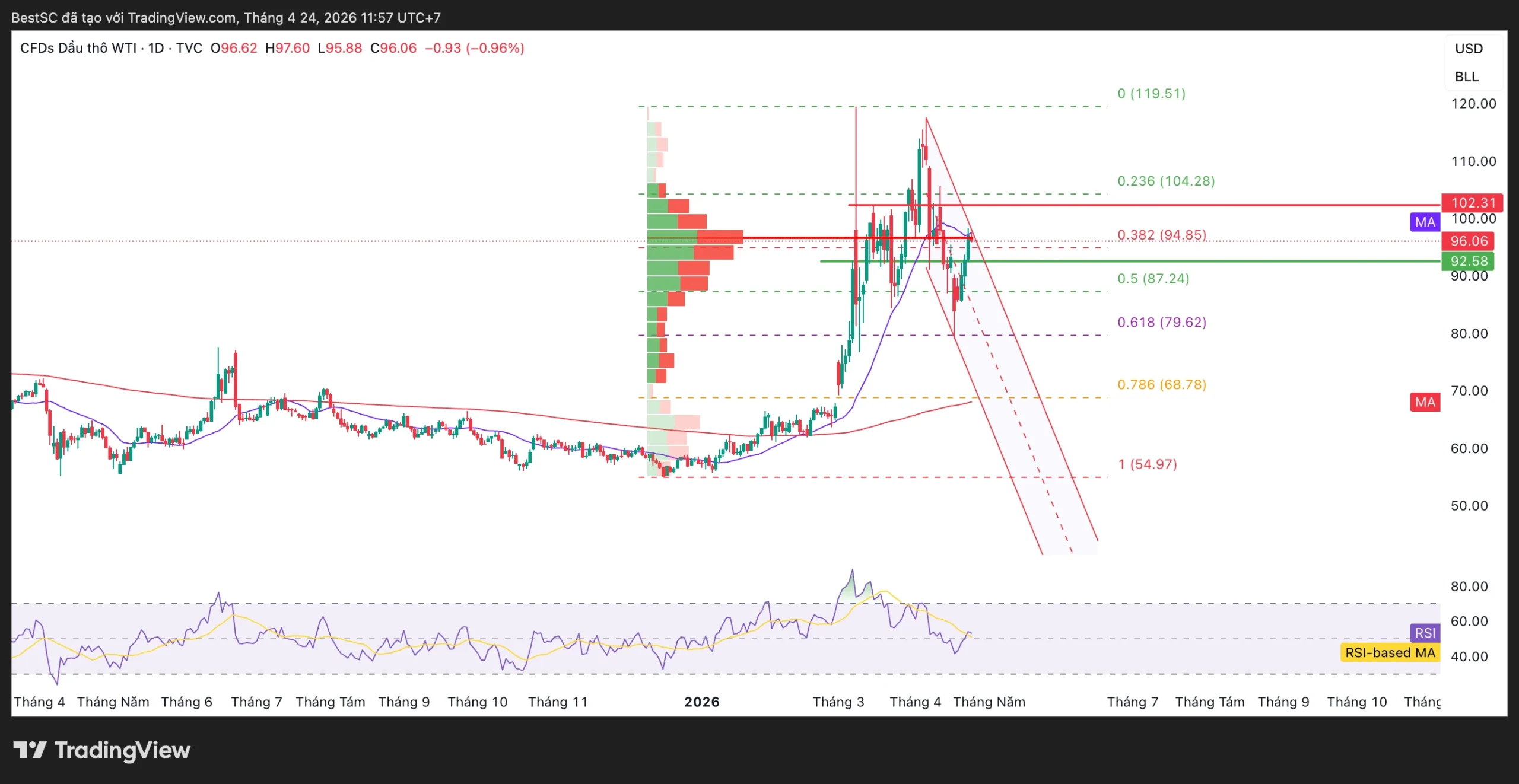The height and width of the screenshot is (784, 1519).
Task: Click the current price 96.06 tag
Action: [1469, 241]
